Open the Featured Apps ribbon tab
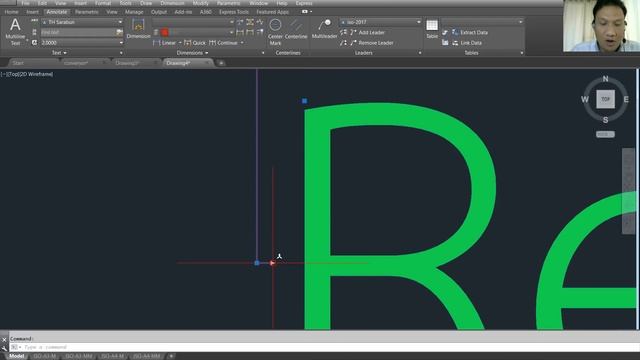 click(x=272, y=12)
